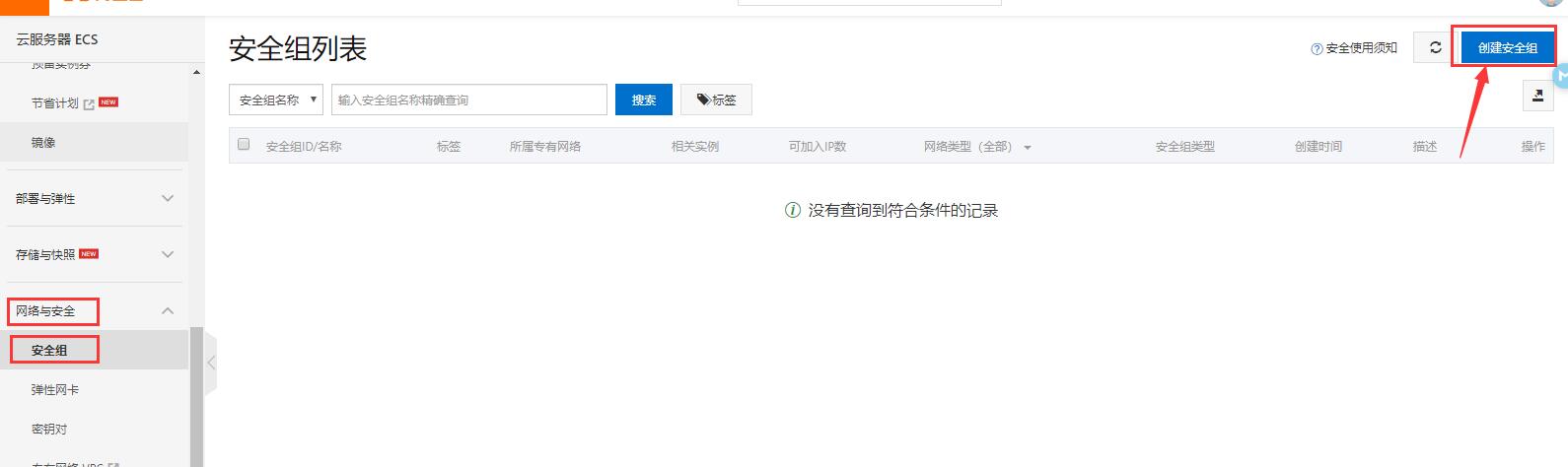This screenshot has height=467, width=1568.
Task: Click the sidebar collapse handle arrow
Action: pyautogui.click(x=210, y=363)
